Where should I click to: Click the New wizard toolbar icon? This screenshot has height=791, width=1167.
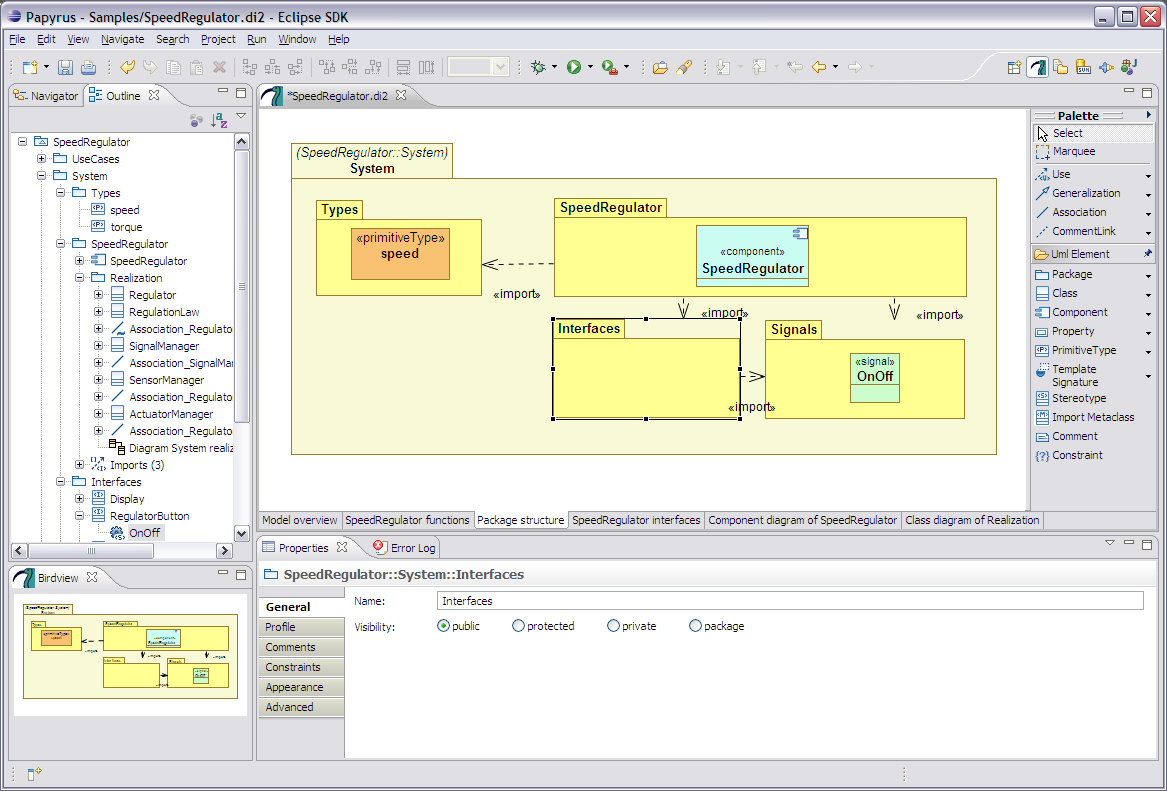[x=30, y=68]
